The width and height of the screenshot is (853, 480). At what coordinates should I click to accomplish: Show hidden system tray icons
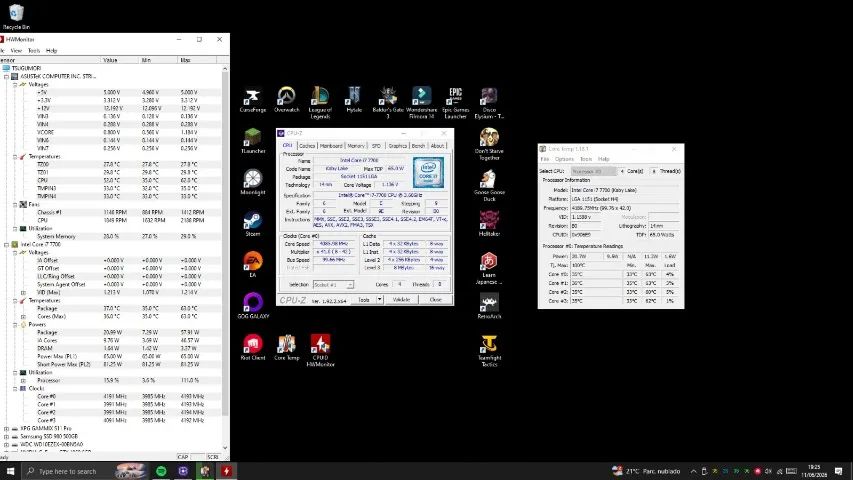[x=694, y=471]
